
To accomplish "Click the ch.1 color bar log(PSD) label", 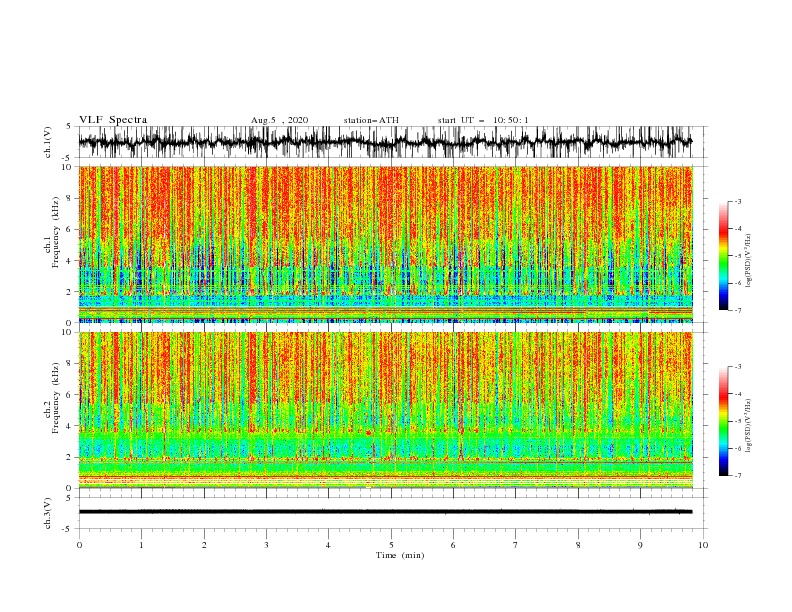I will (749, 261).
